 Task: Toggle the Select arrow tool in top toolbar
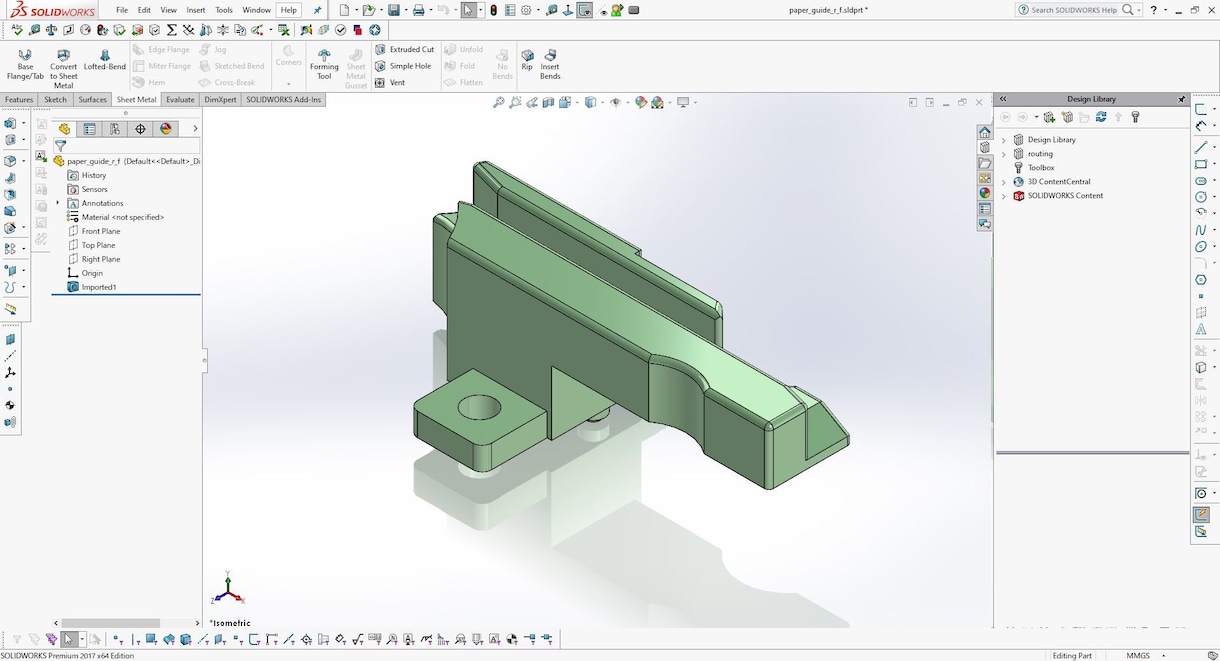pyautogui.click(x=468, y=10)
